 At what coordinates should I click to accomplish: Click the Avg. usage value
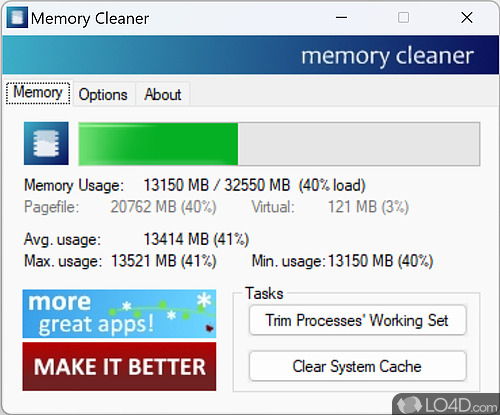(x=196, y=239)
